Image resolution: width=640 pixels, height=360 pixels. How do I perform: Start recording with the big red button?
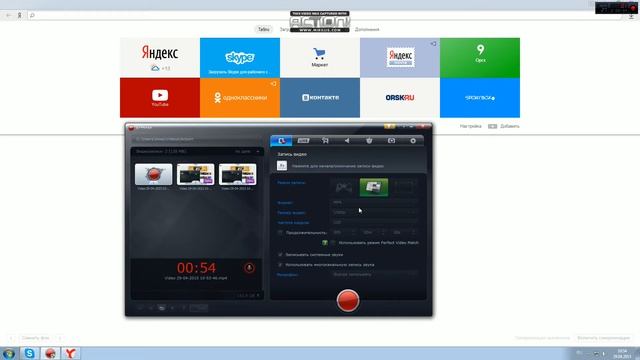(348, 300)
